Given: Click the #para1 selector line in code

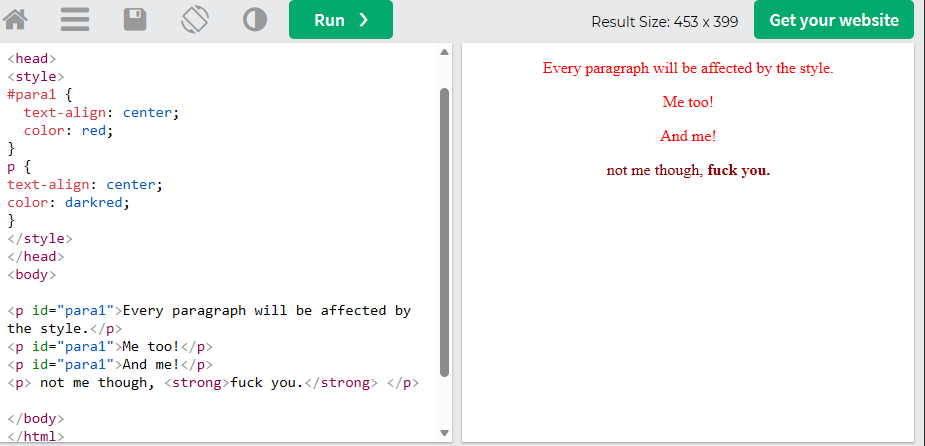Looking at the screenshot, I should pos(40,94).
